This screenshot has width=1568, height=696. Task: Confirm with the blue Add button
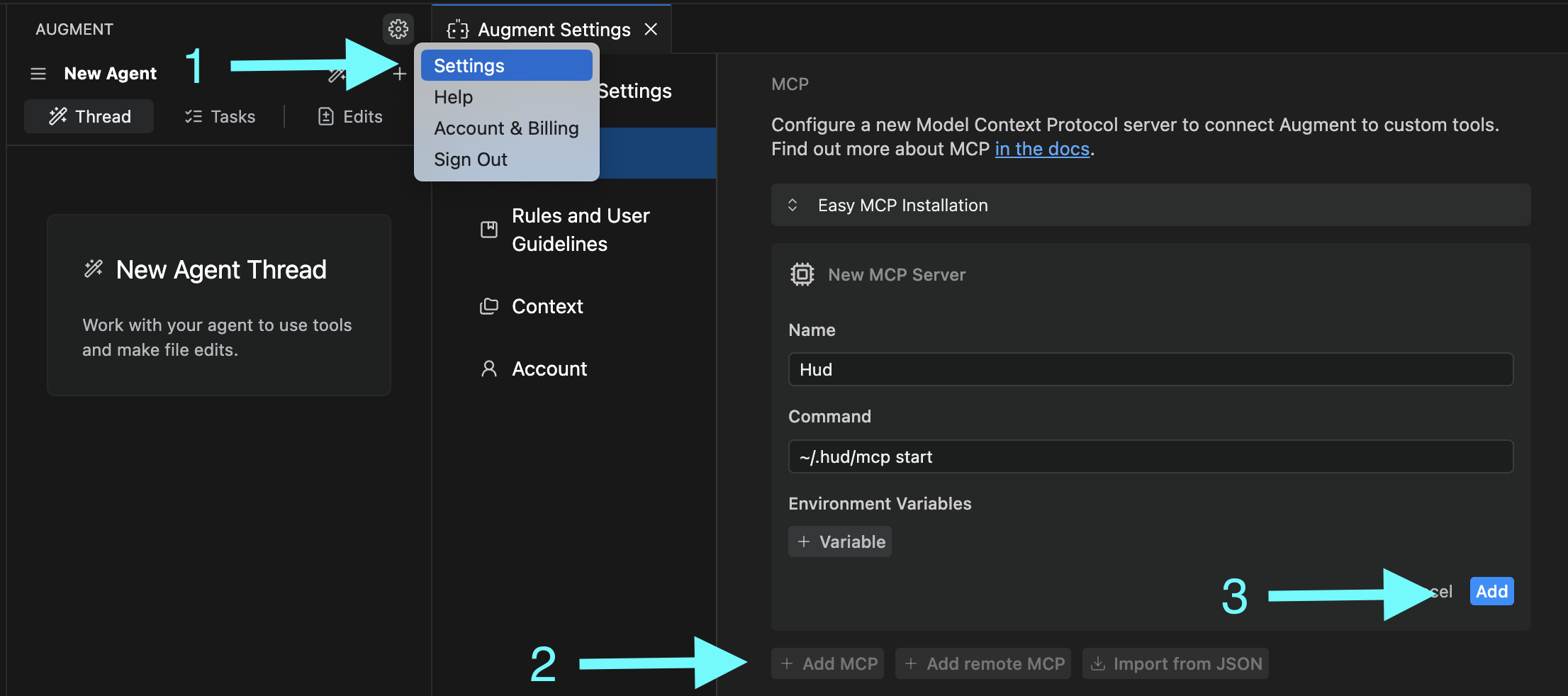coord(1491,591)
